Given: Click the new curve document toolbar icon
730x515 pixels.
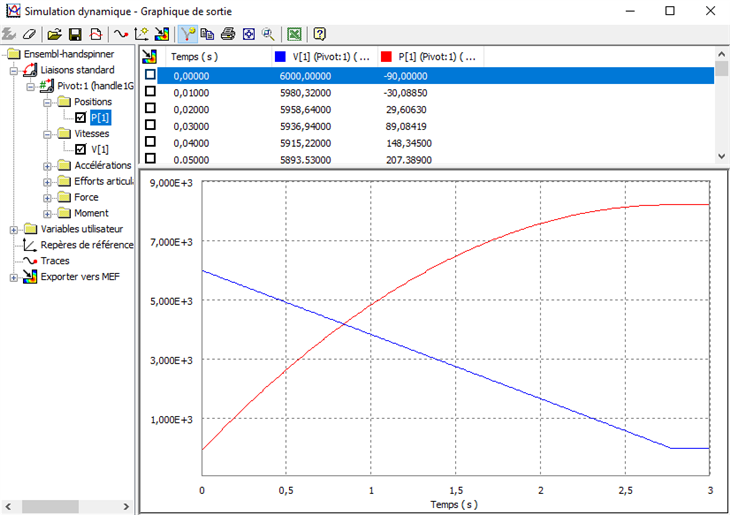Looking at the screenshot, I should click(x=96, y=34).
